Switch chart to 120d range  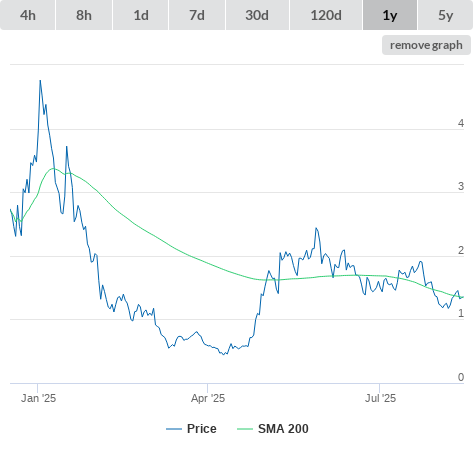coord(326,15)
